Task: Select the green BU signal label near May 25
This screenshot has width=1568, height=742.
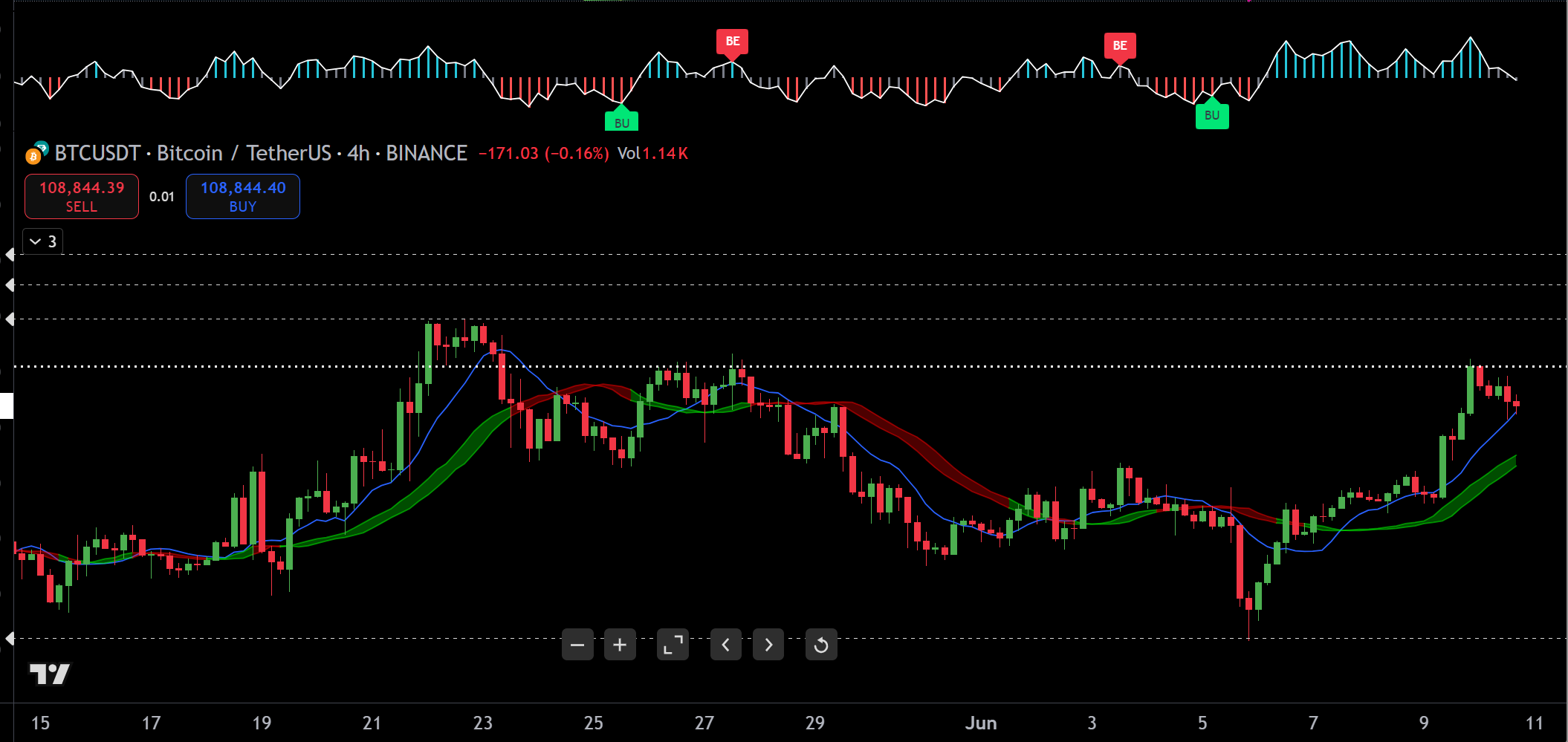Action: tap(621, 123)
